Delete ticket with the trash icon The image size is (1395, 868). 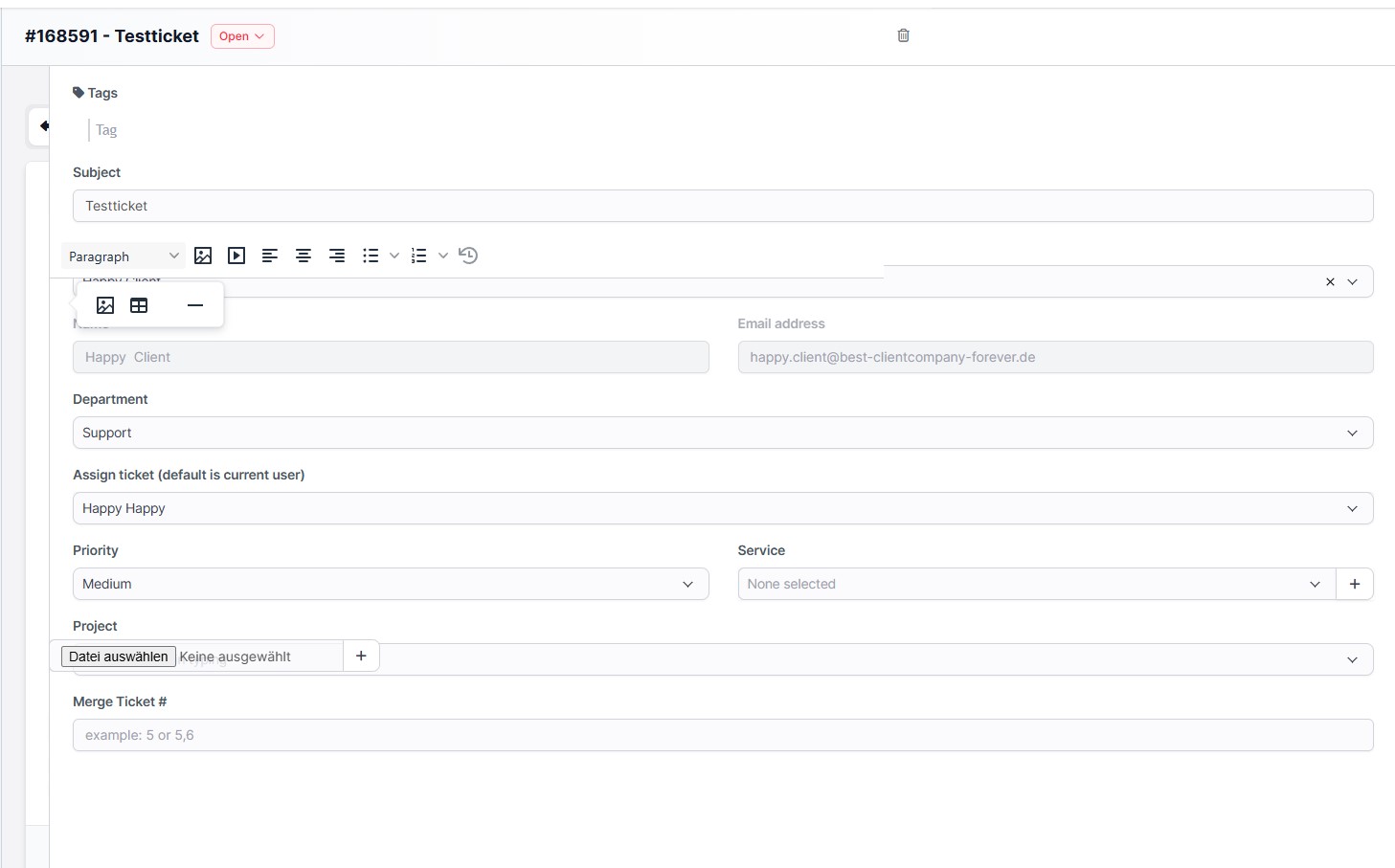click(x=903, y=35)
